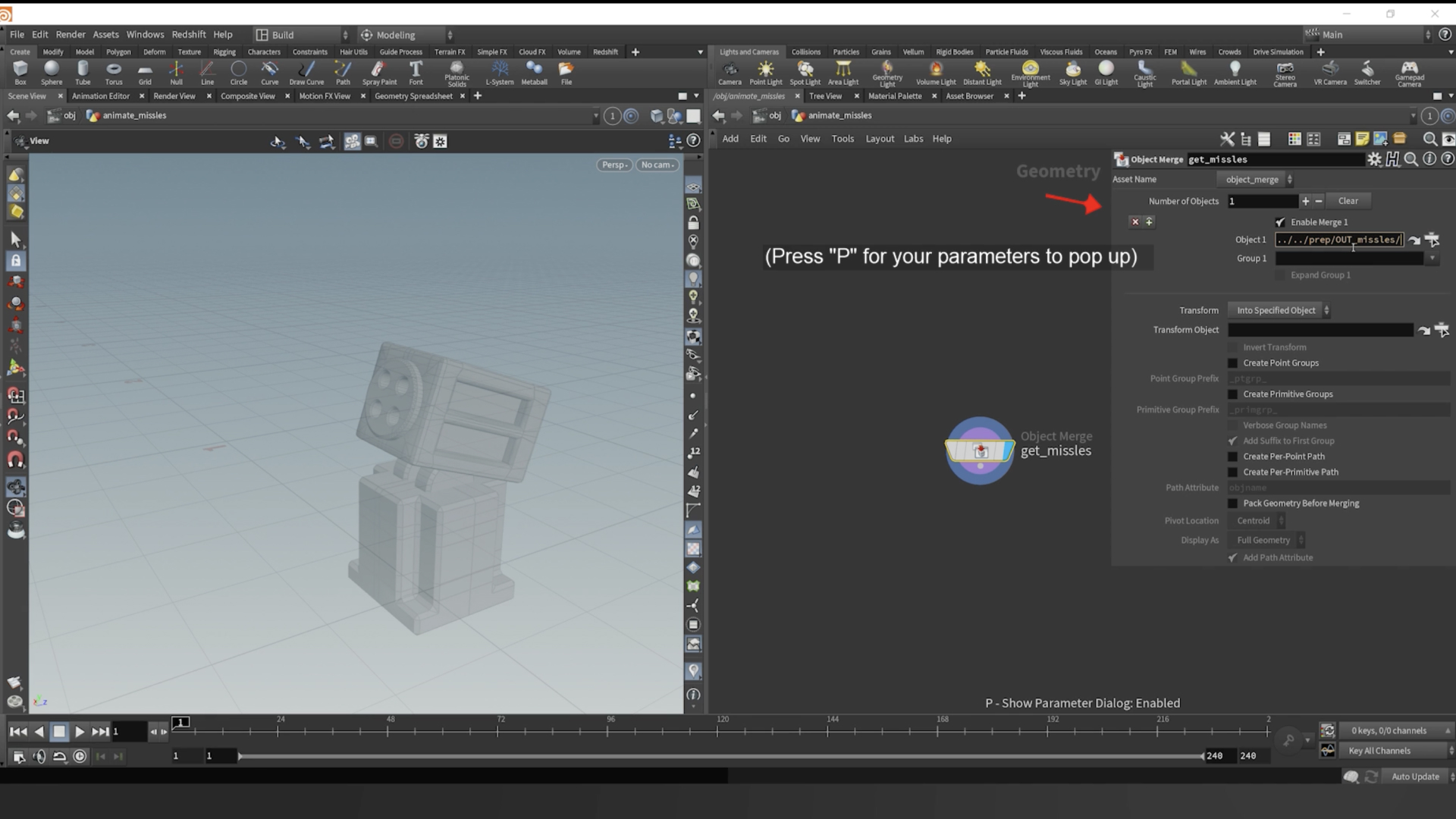Viewport: 1456px width, 819px height.
Task: Select the Grid shelf tool
Action: click(x=145, y=73)
